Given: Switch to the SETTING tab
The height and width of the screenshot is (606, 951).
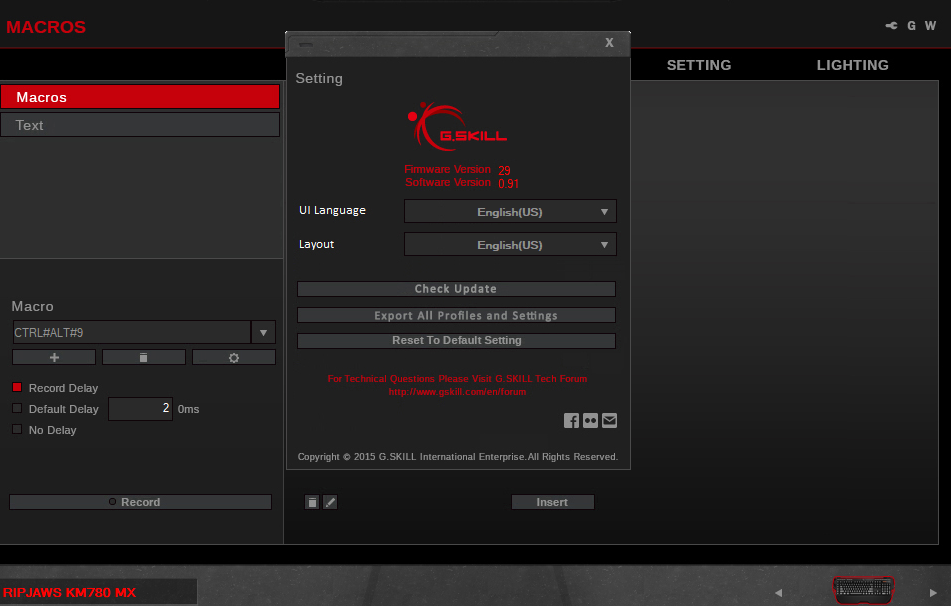Looking at the screenshot, I should point(699,65).
